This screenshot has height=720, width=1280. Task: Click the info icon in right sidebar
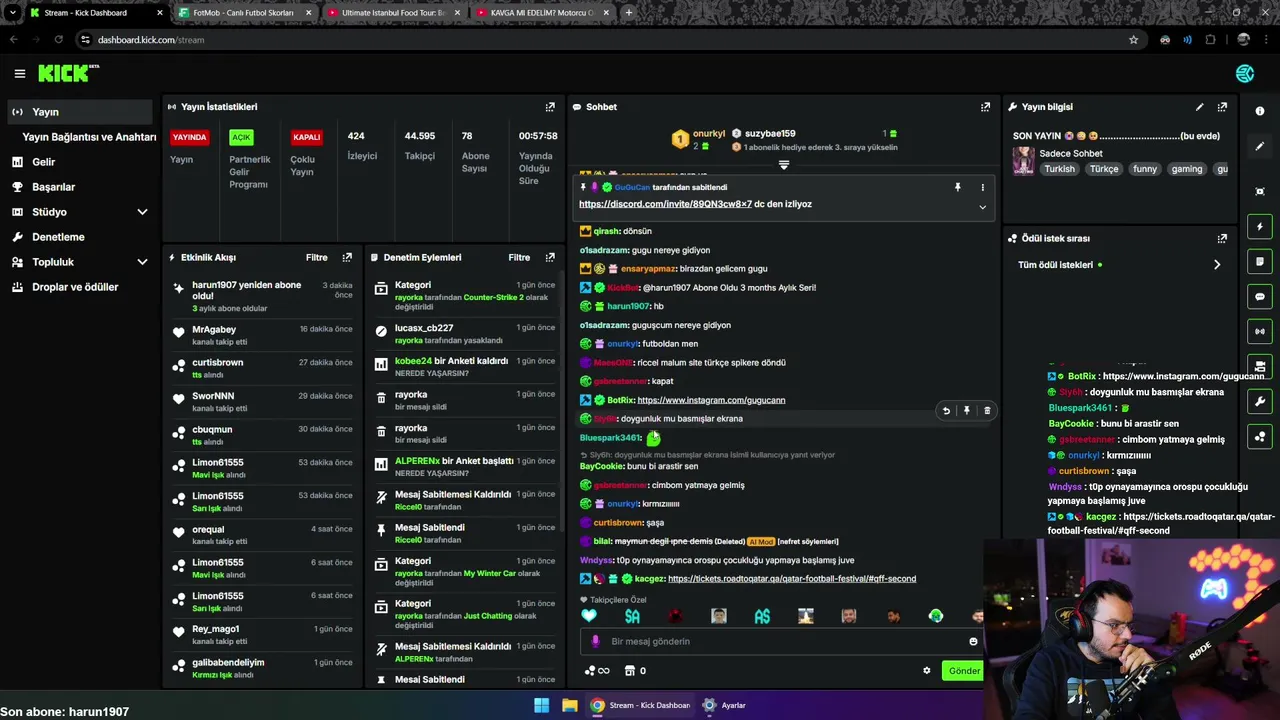(1260, 111)
